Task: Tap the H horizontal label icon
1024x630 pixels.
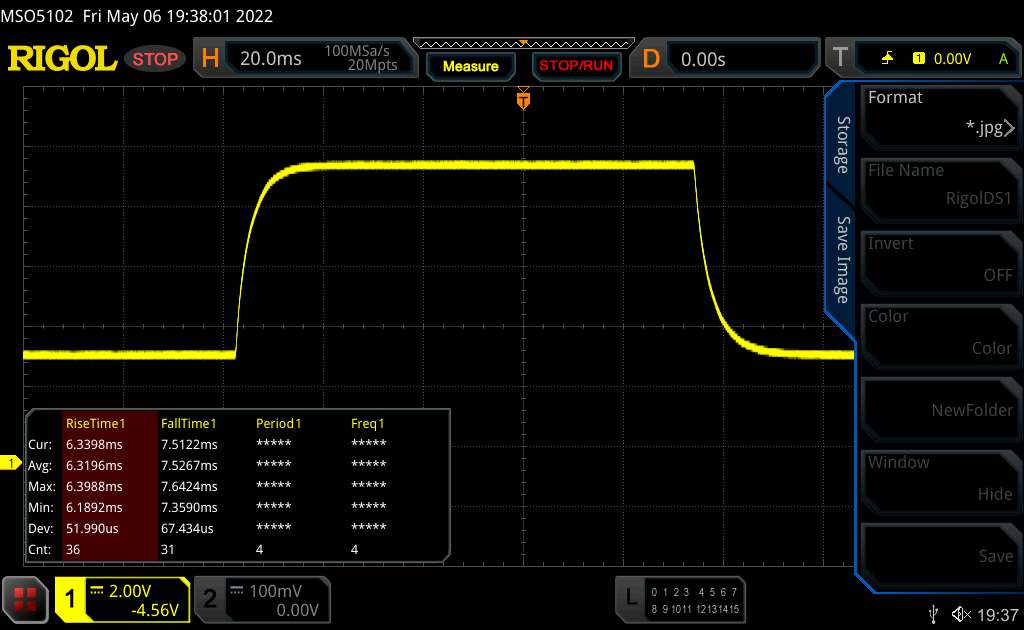Action: pos(210,59)
